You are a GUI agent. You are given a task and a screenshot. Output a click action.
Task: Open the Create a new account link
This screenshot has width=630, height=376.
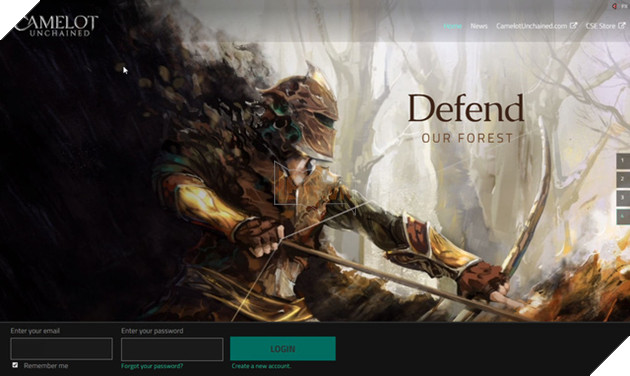click(x=261, y=366)
